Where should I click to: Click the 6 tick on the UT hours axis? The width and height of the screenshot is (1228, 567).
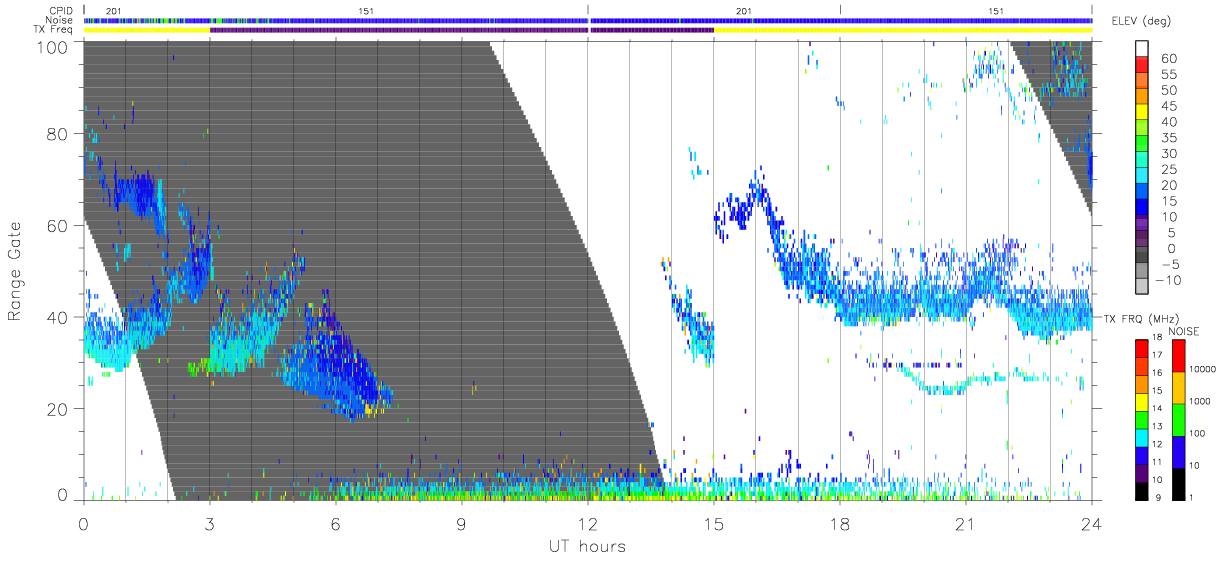(336, 523)
